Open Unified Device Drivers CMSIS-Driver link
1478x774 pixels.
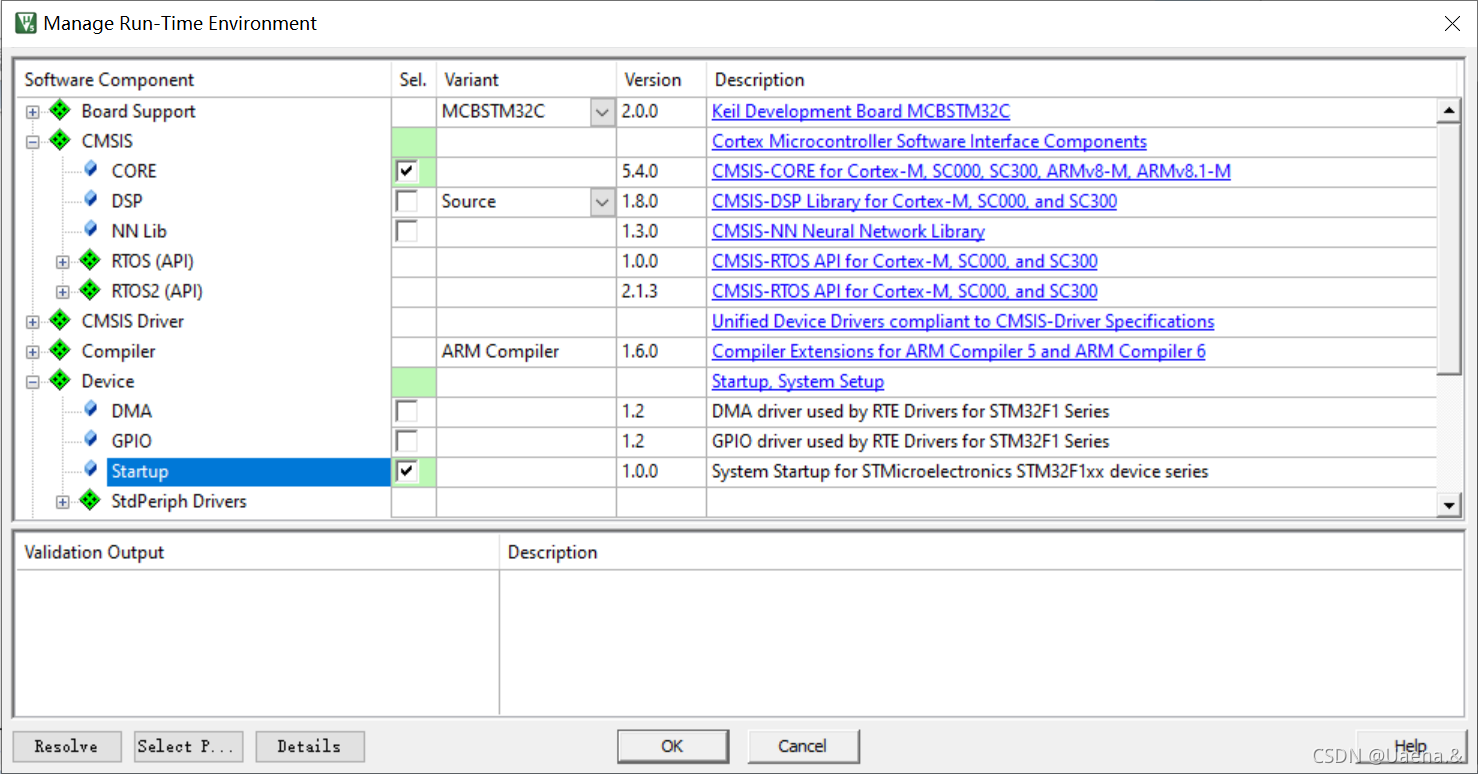[963, 321]
